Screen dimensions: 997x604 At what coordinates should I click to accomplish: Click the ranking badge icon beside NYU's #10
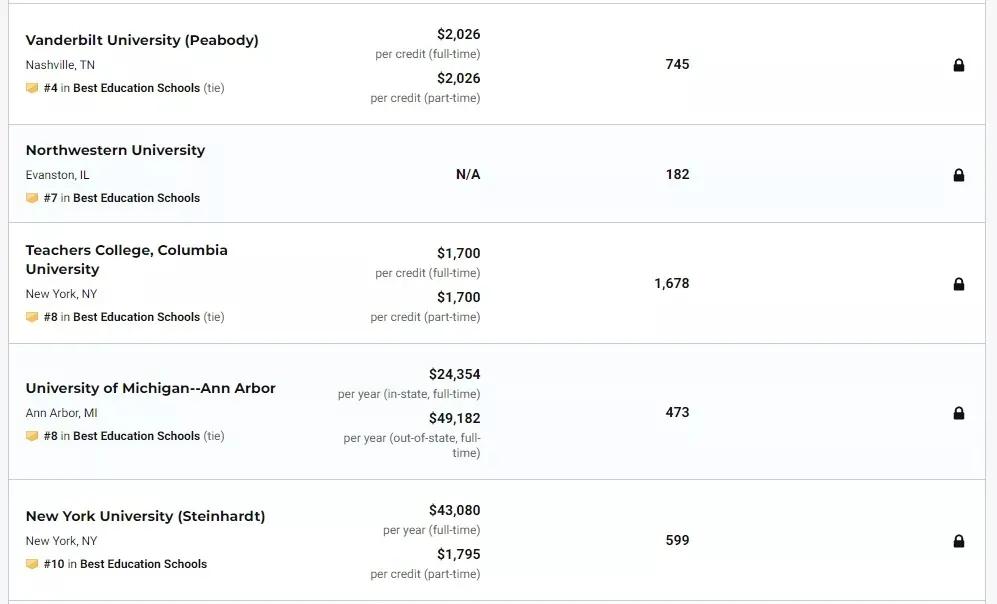coord(32,564)
